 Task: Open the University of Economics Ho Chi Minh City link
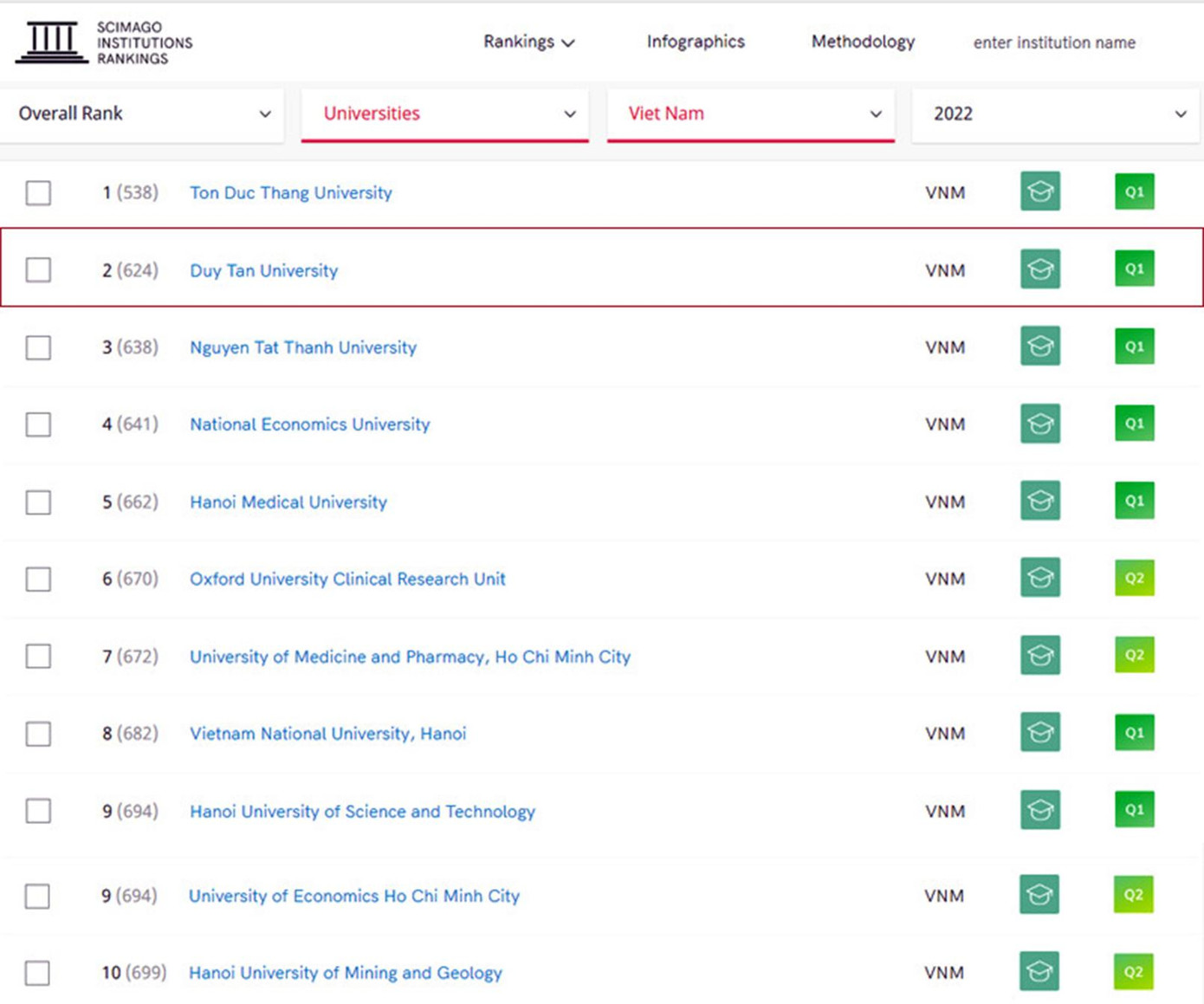354,896
